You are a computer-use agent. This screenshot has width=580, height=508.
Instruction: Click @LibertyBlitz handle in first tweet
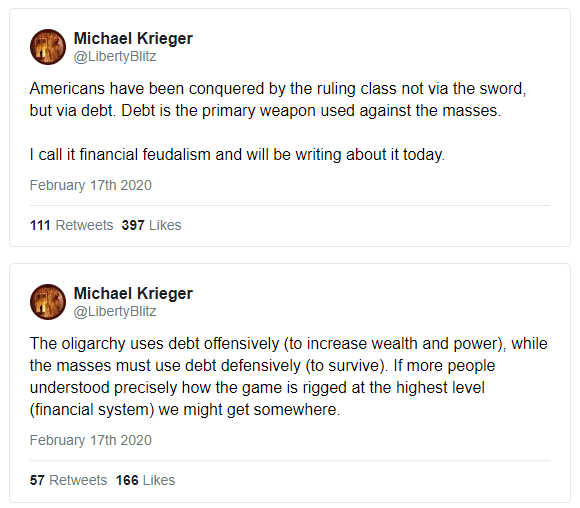[115, 57]
